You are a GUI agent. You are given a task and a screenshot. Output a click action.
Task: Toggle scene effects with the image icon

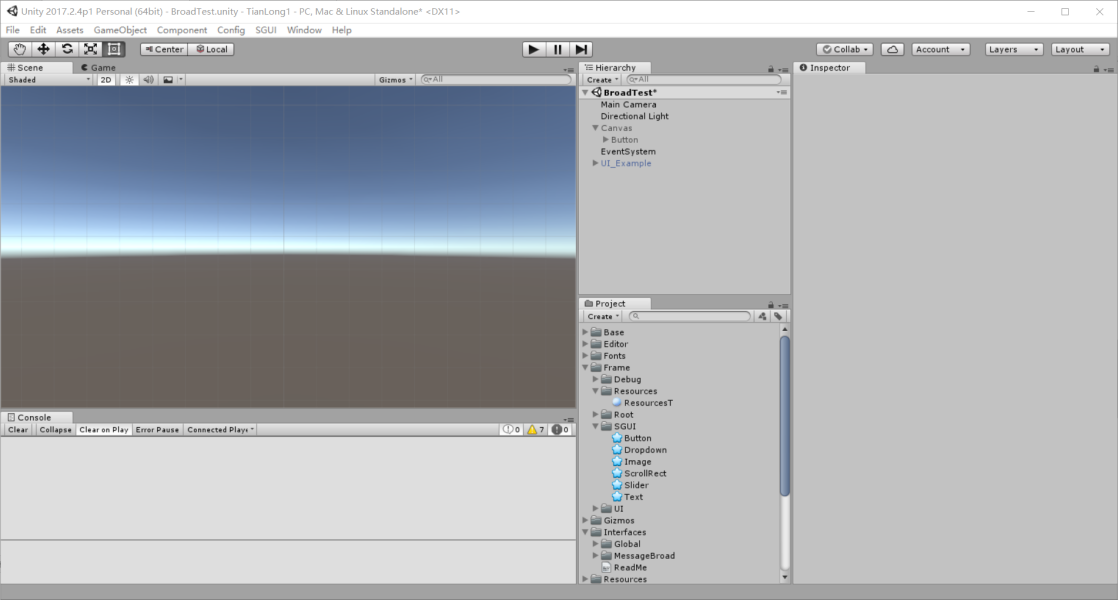point(168,80)
